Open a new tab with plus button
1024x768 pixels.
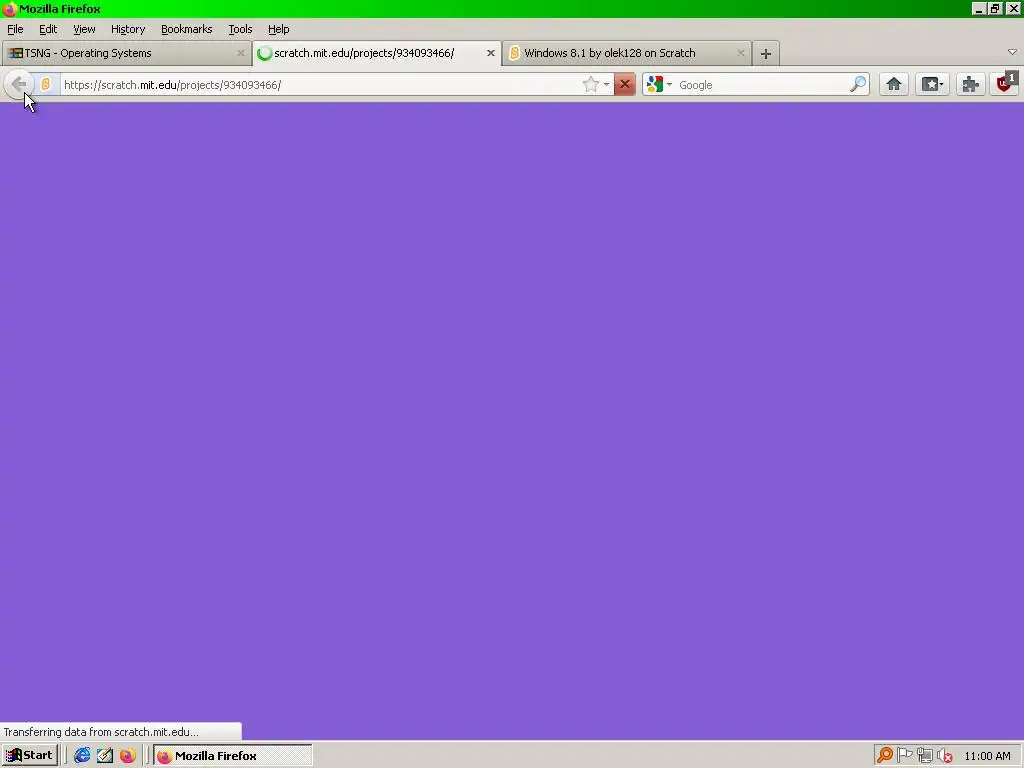click(x=766, y=54)
